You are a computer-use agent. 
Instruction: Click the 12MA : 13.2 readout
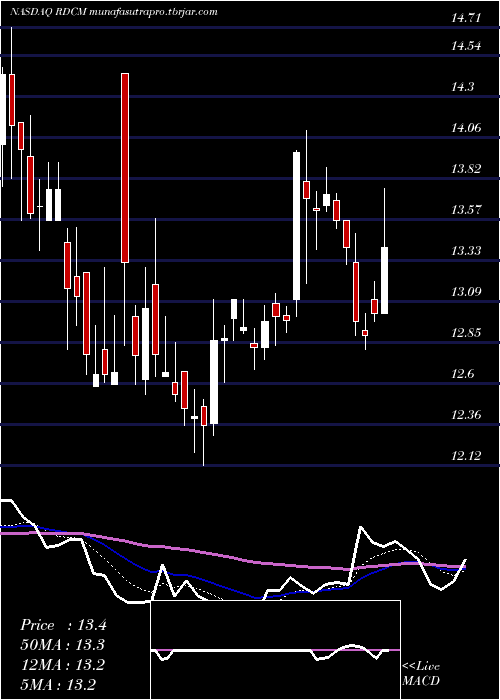pos(62,665)
